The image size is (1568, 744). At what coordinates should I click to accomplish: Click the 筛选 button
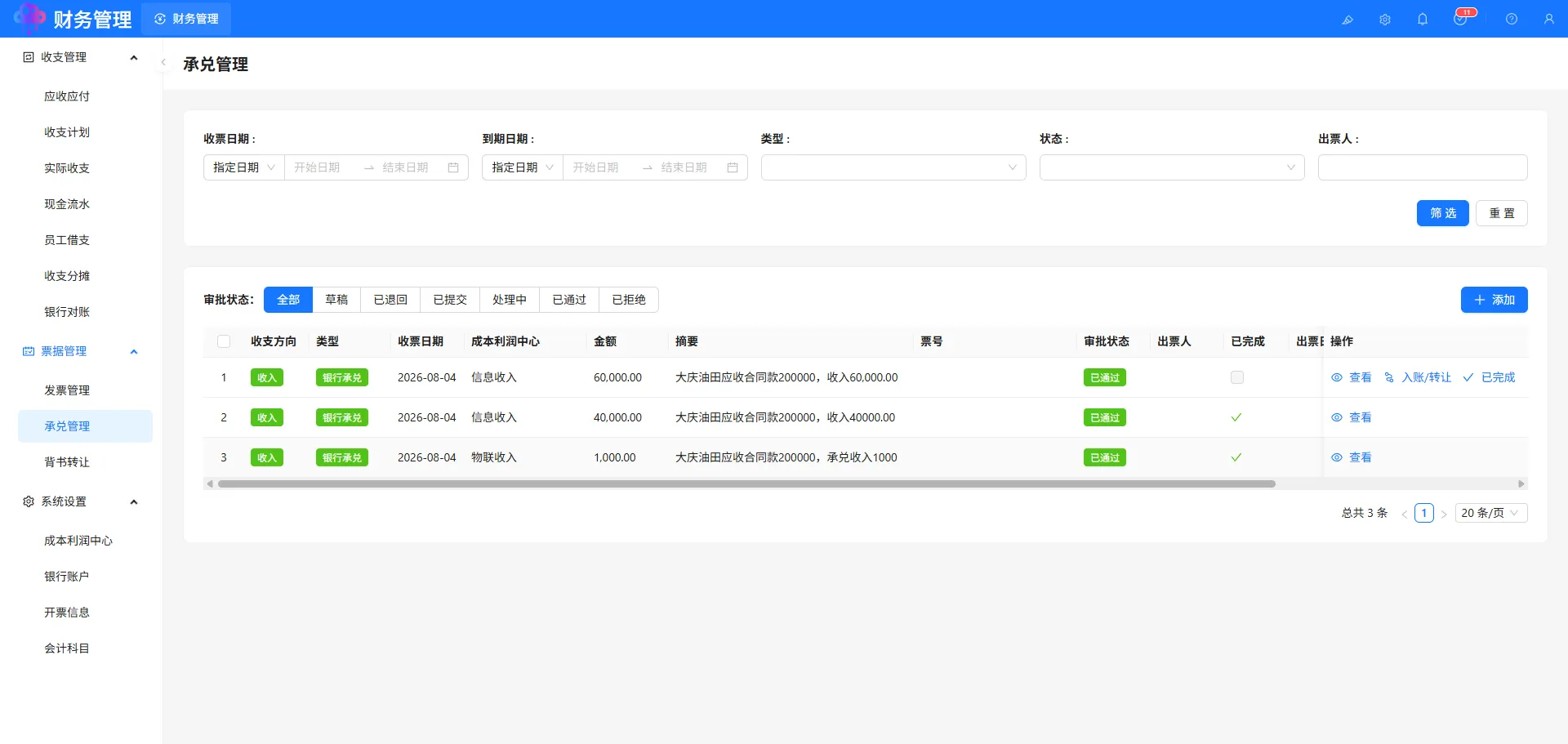tap(1443, 213)
